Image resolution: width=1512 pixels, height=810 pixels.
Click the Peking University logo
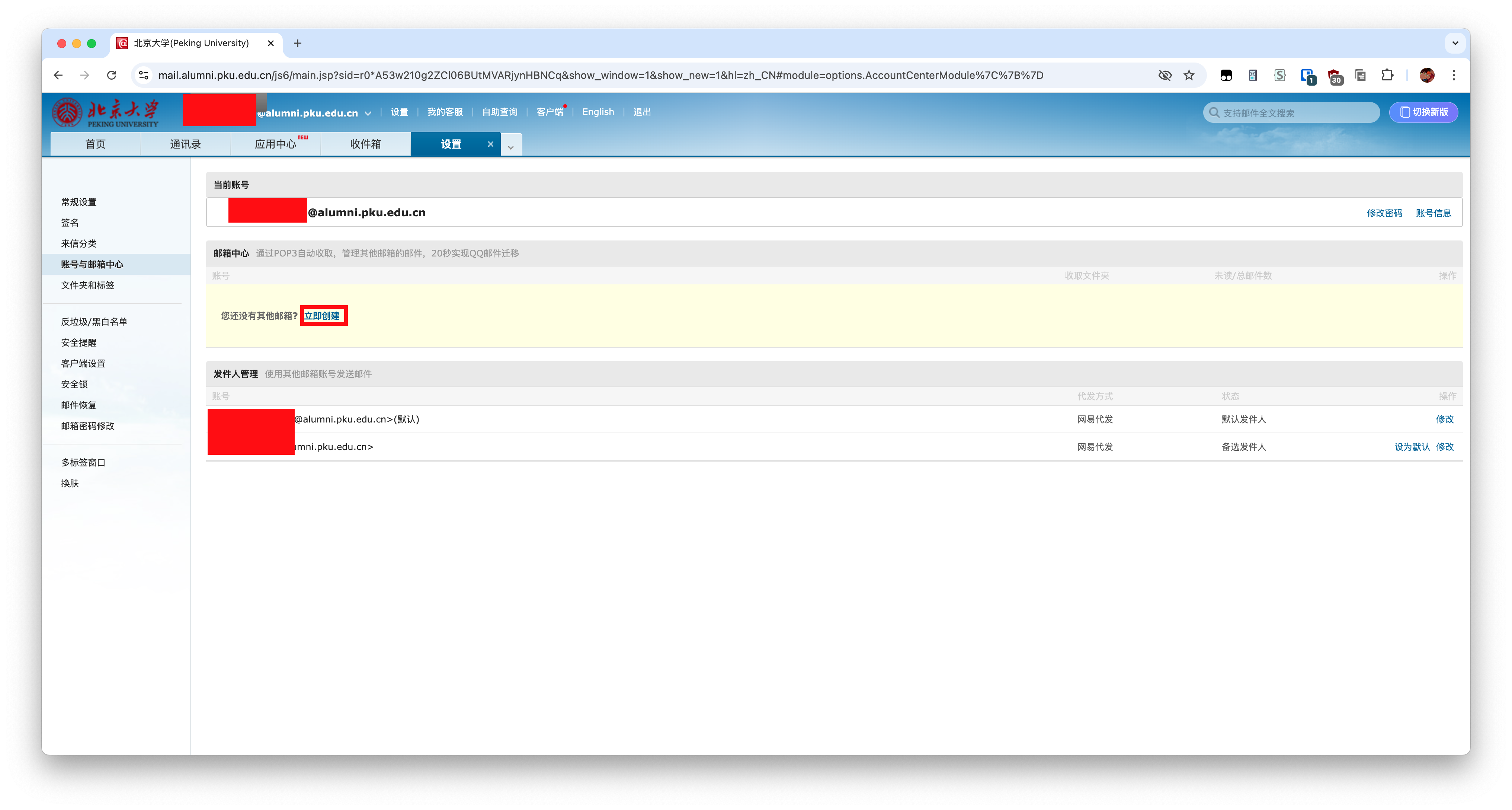[x=106, y=112]
